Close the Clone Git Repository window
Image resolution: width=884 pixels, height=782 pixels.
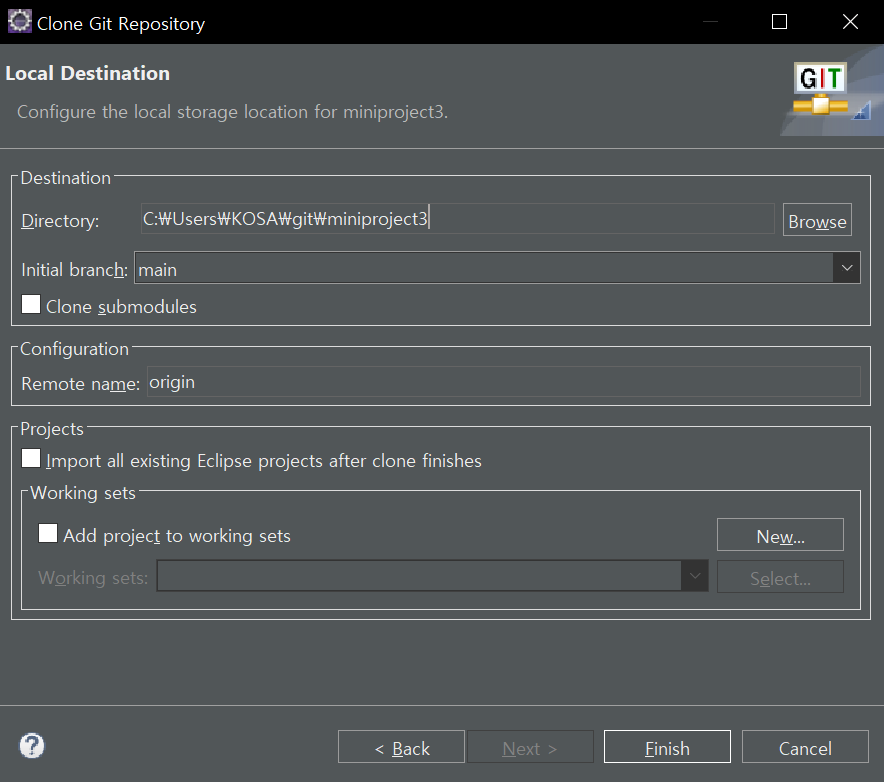pyautogui.click(x=850, y=22)
